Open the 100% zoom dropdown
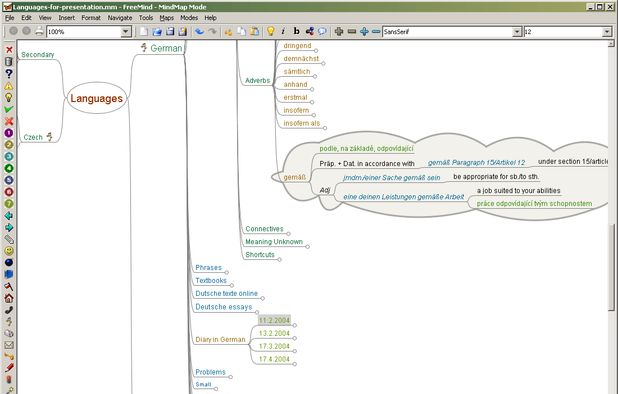The height and width of the screenshot is (394, 618). (126, 32)
